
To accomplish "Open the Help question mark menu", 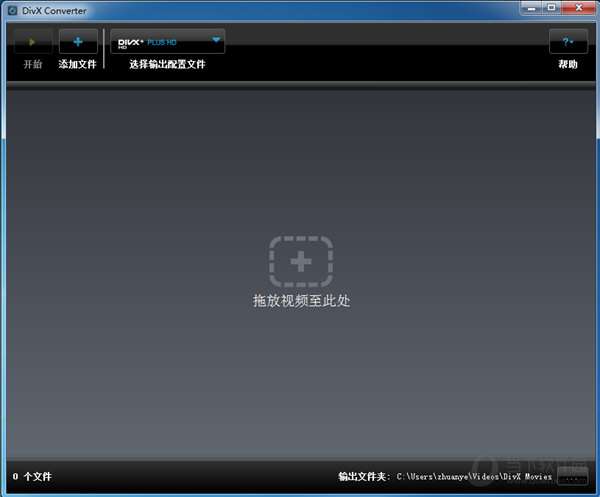I will (568, 41).
